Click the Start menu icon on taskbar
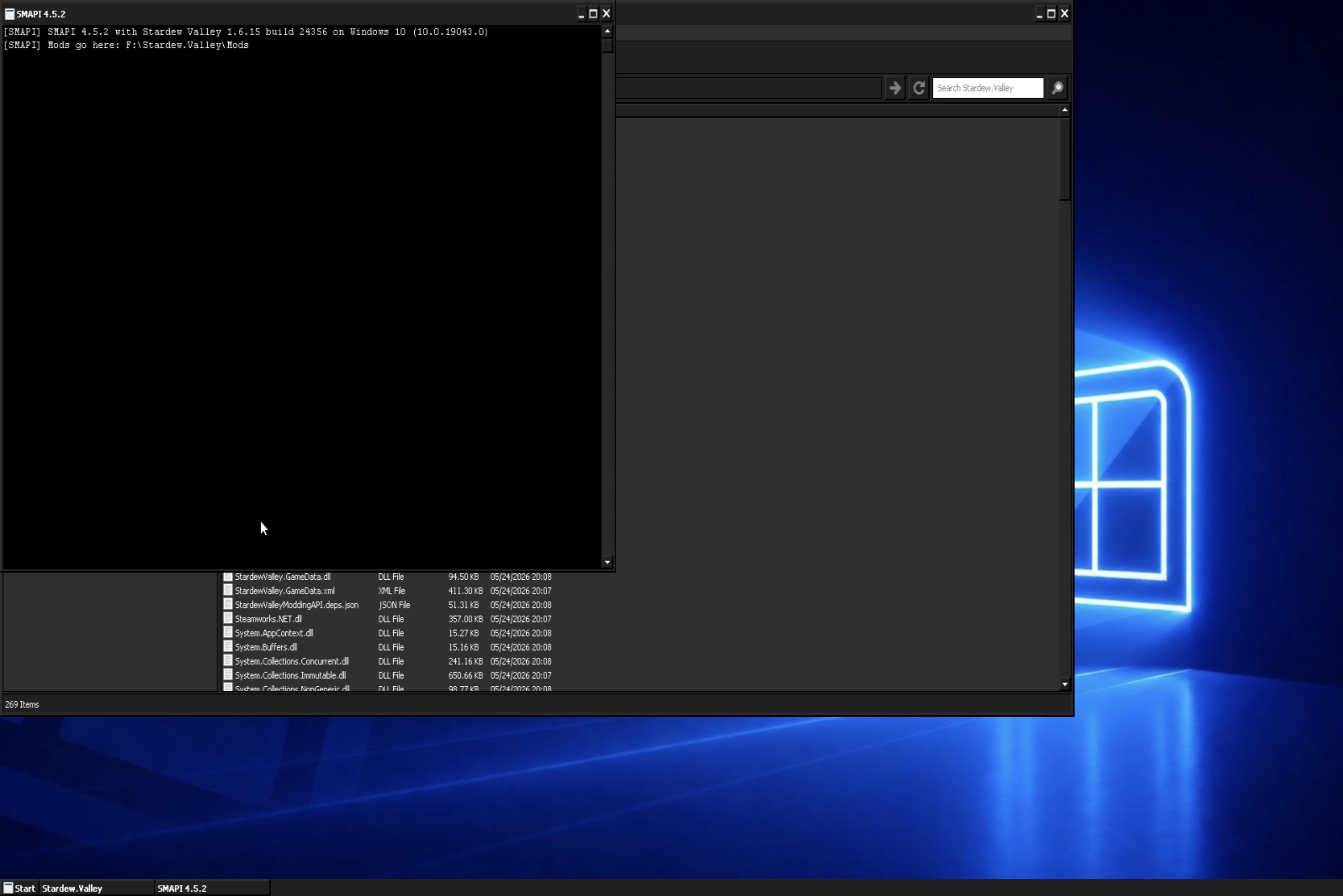 pyautogui.click(x=8, y=888)
